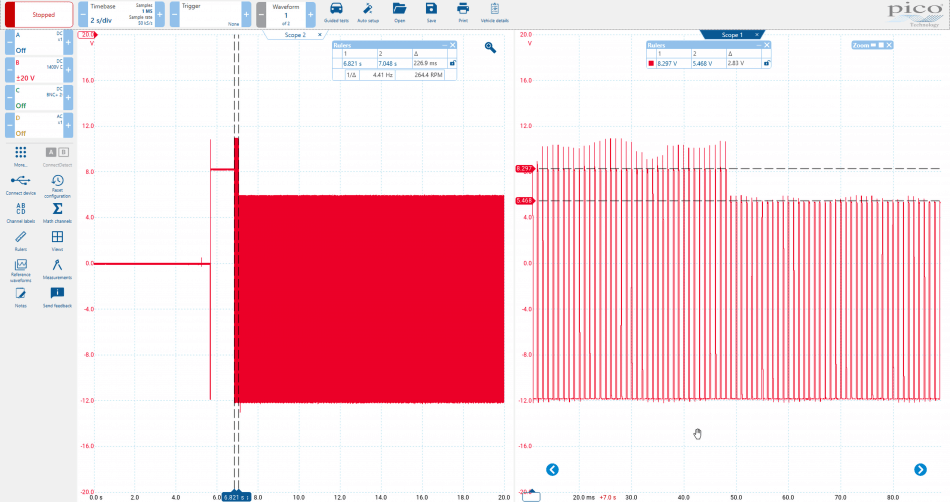Open the Notes tool
This screenshot has height=502, width=950.
(21, 297)
